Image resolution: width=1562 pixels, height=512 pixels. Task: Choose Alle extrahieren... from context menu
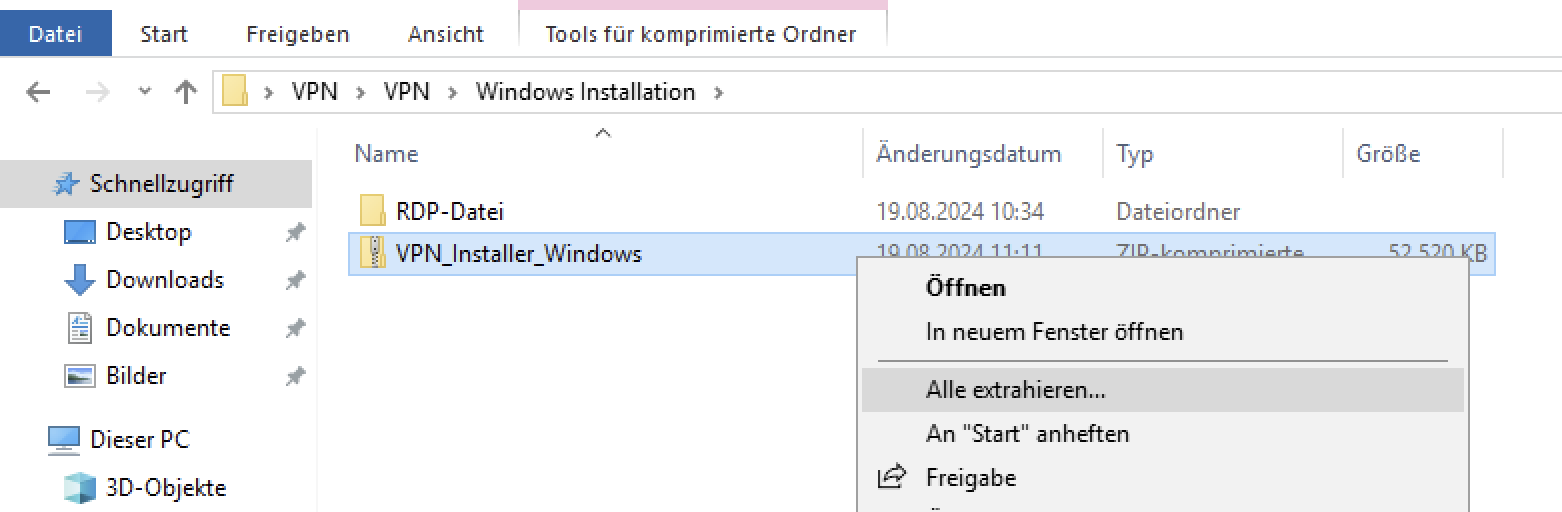tap(1015, 390)
